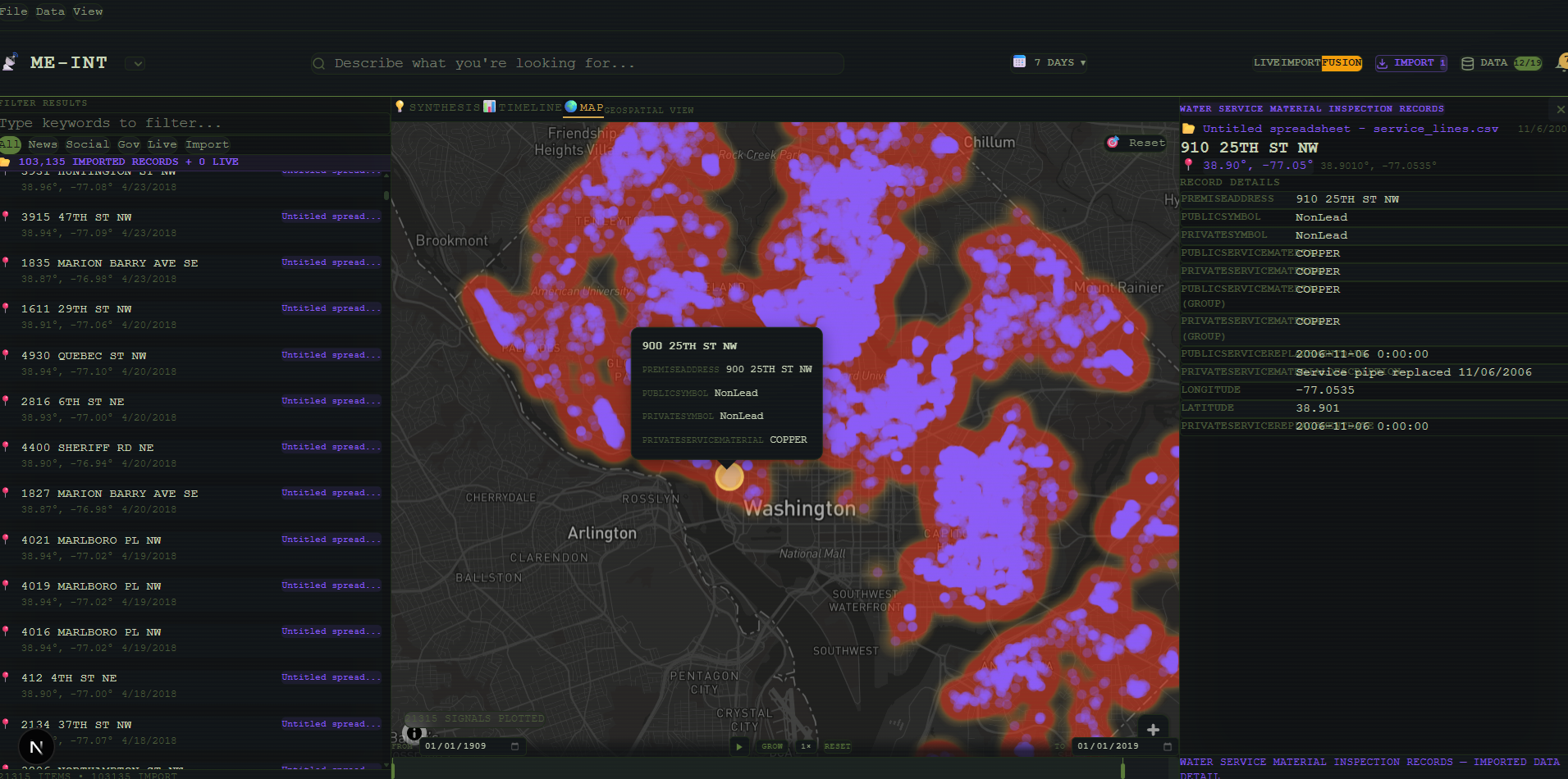Switch the source mode to LIVE

click(x=1268, y=62)
